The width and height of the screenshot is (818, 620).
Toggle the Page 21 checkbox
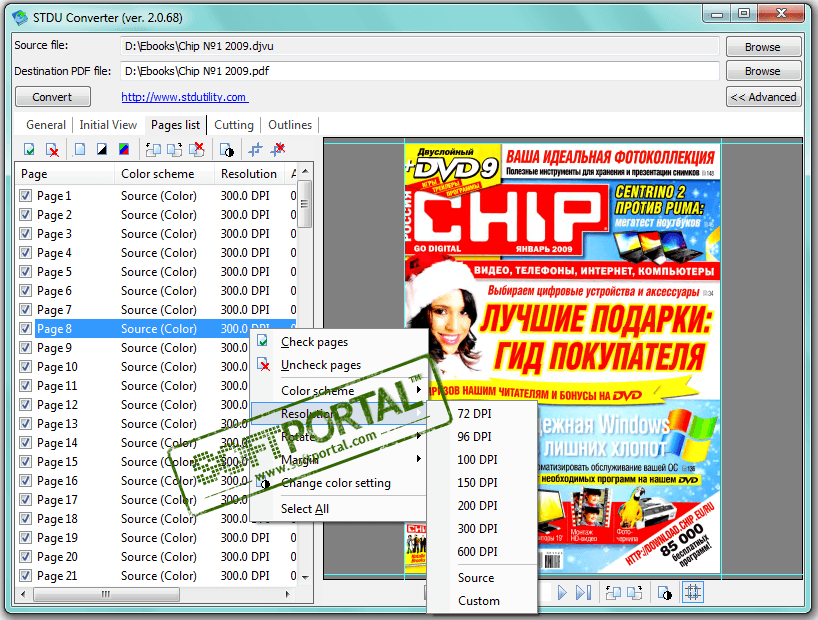click(x=25, y=576)
